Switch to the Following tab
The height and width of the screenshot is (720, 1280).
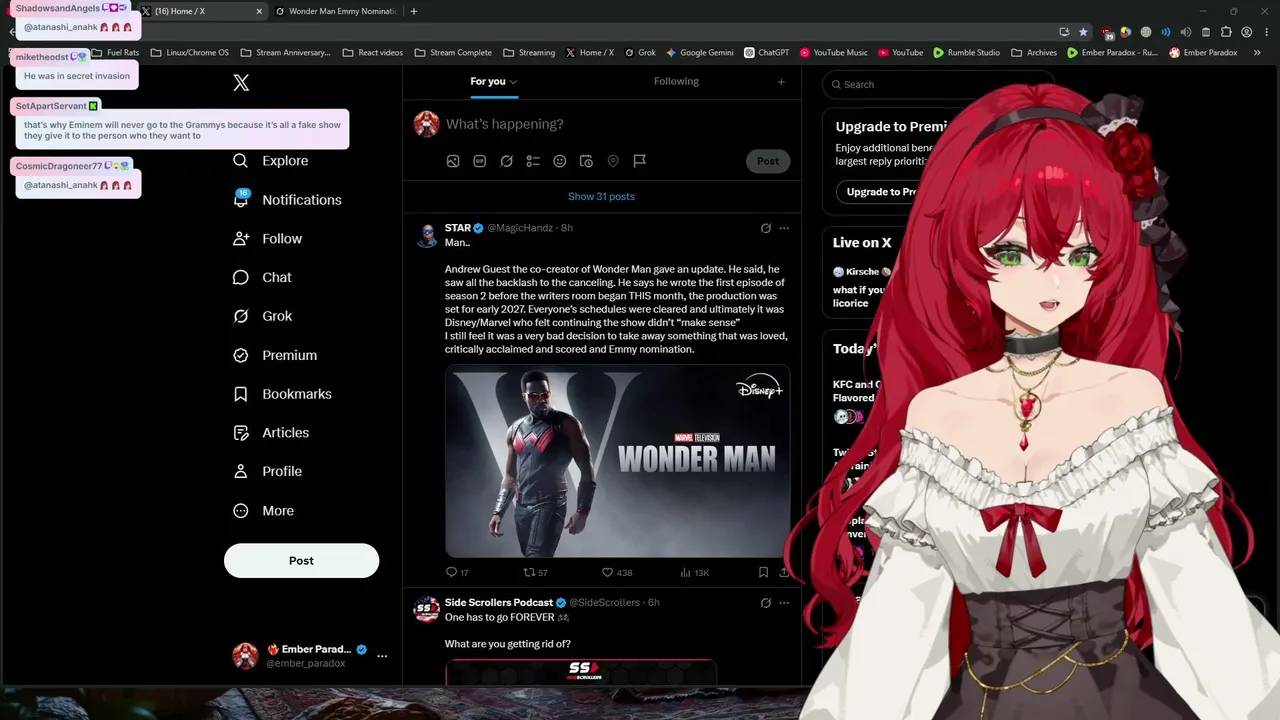676,81
